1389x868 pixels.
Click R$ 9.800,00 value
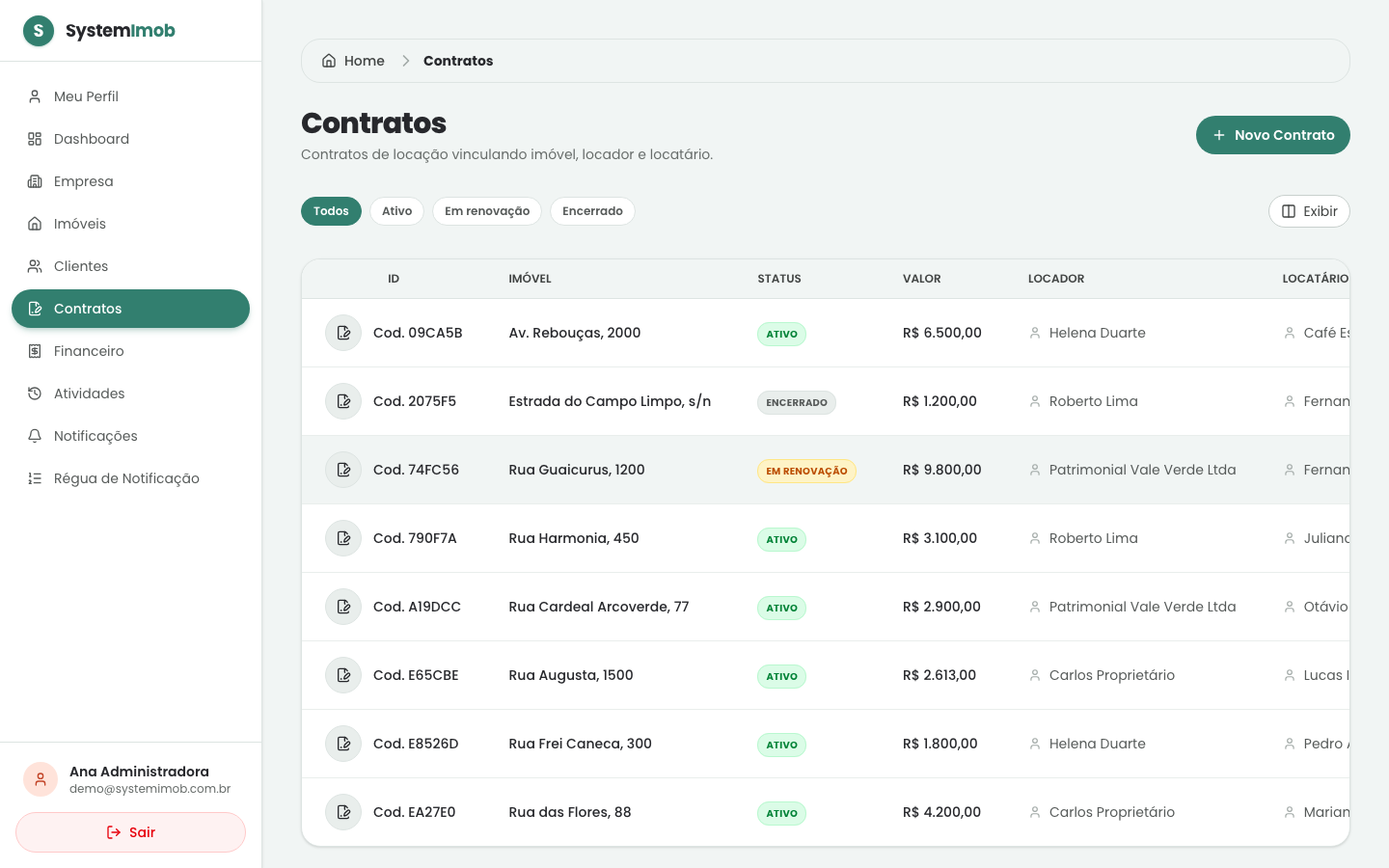[942, 470]
